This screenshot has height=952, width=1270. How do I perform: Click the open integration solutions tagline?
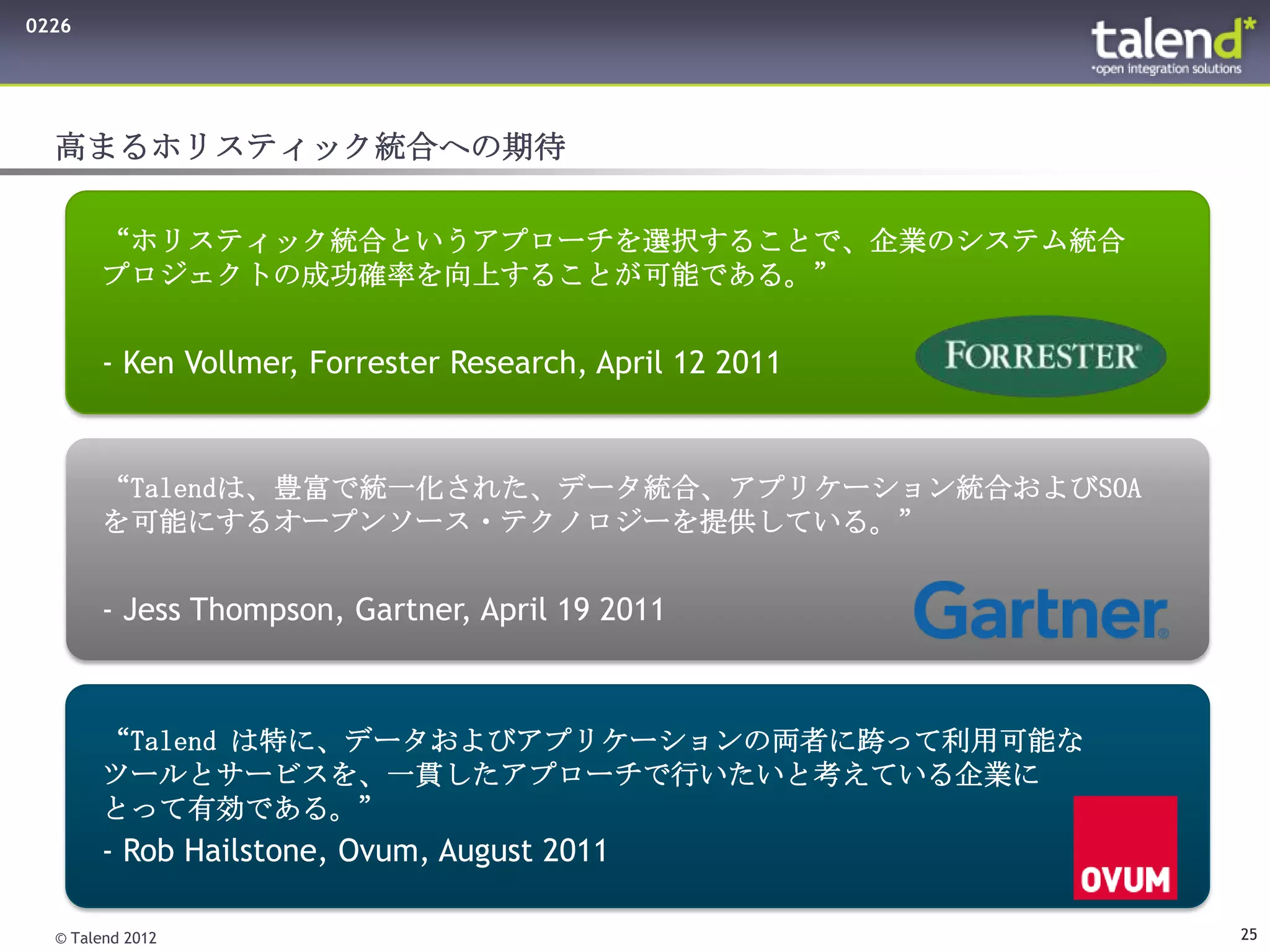click(x=1167, y=69)
